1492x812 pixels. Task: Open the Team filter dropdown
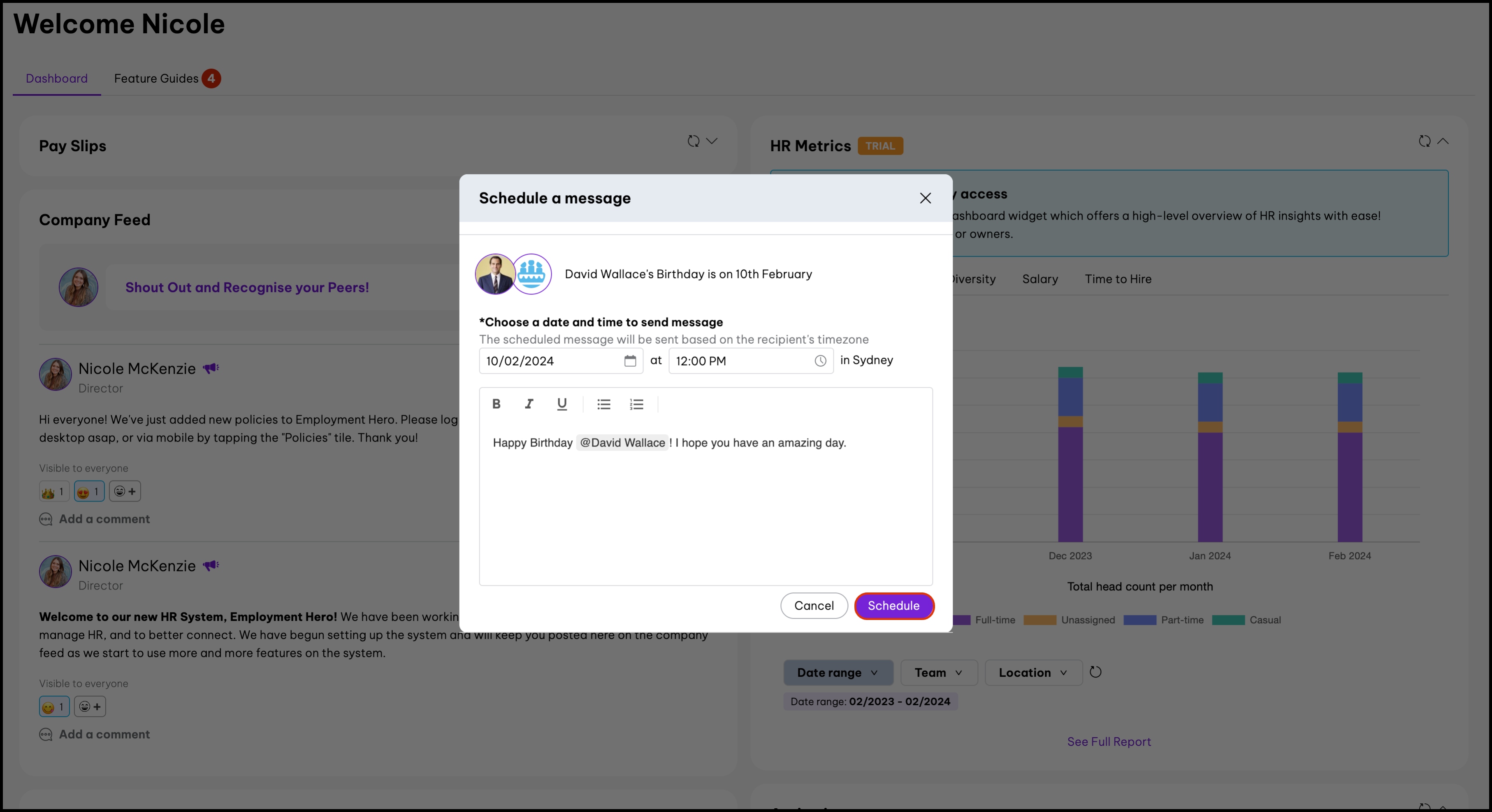938,673
